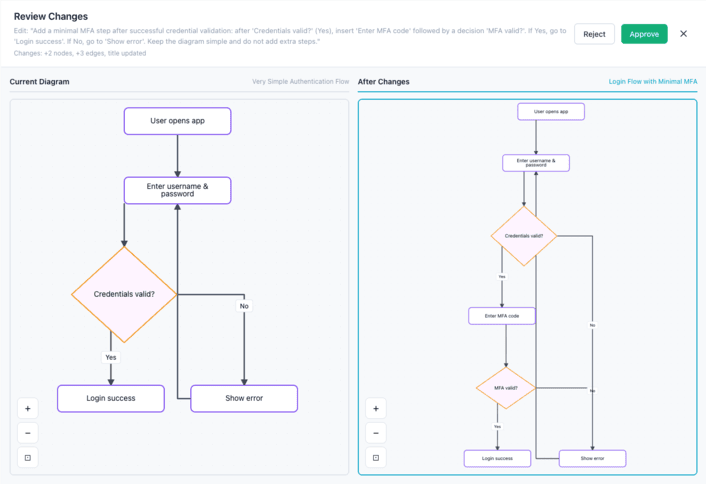Click the 'Very Simple Authentication Flow' title
The height and width of the screenshot is (484, 706).
(x=300, y=82)
